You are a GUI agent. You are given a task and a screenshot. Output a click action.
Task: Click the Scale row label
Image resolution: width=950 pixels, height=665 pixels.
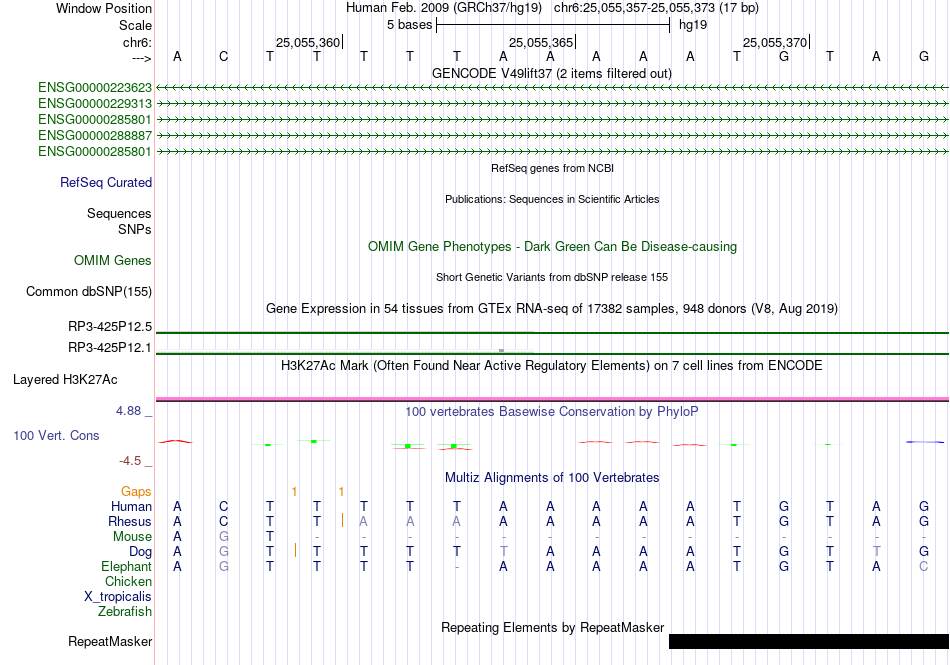[135, 25]
